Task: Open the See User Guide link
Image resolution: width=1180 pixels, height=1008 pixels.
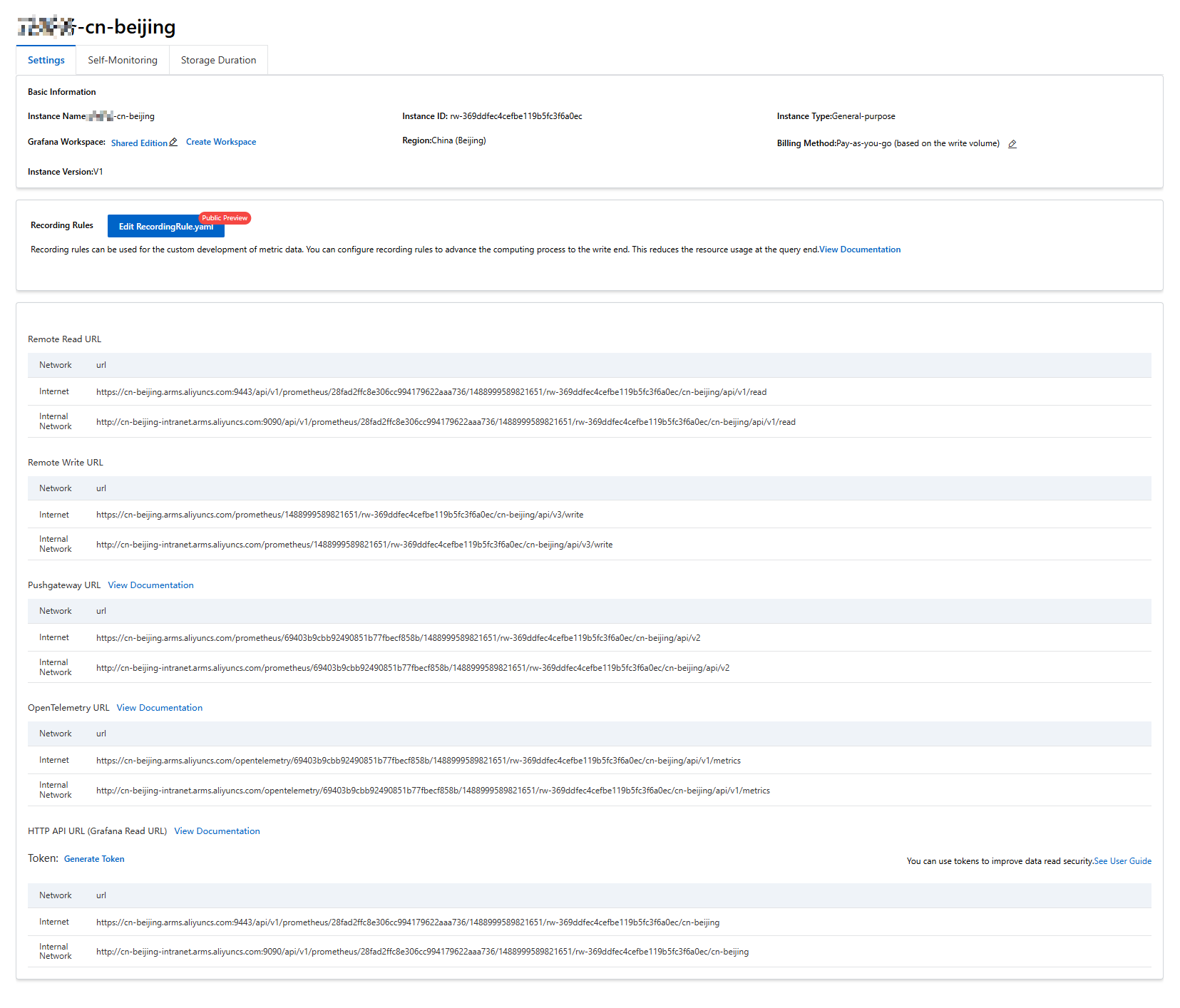Action: [1123, 861]
